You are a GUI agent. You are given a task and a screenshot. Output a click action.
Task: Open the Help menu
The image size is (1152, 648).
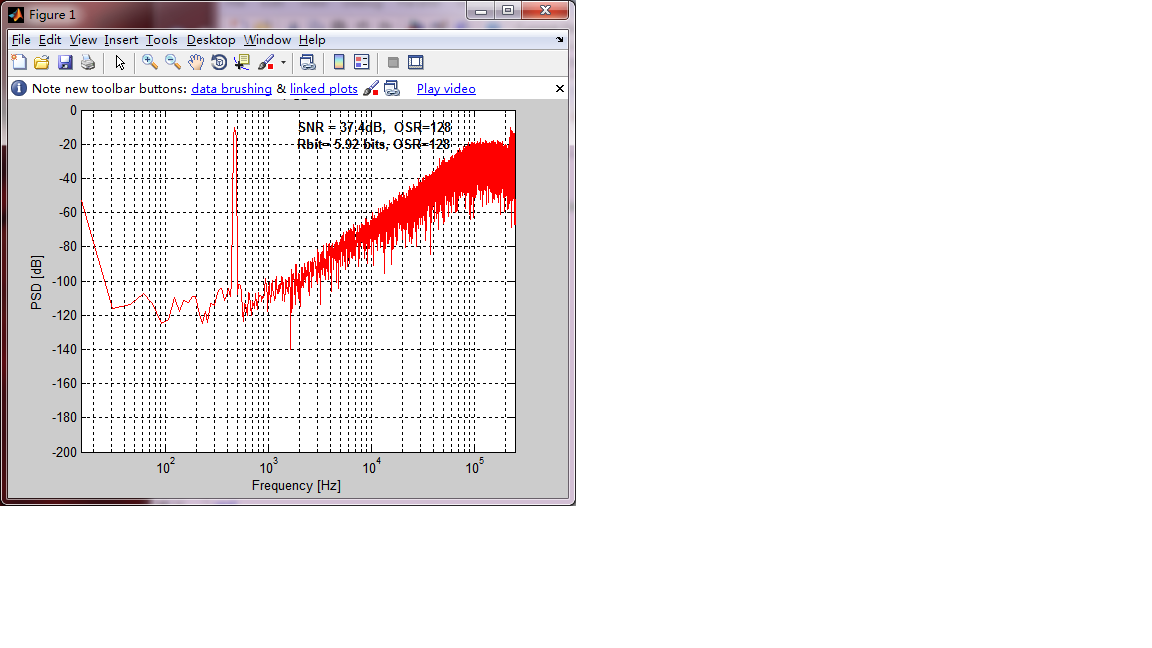click(x=312, y=40)
